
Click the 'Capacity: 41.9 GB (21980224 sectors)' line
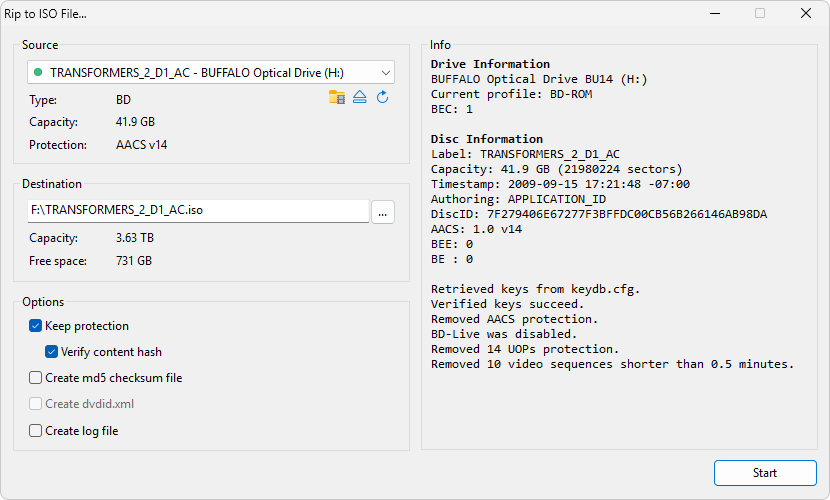557,169
